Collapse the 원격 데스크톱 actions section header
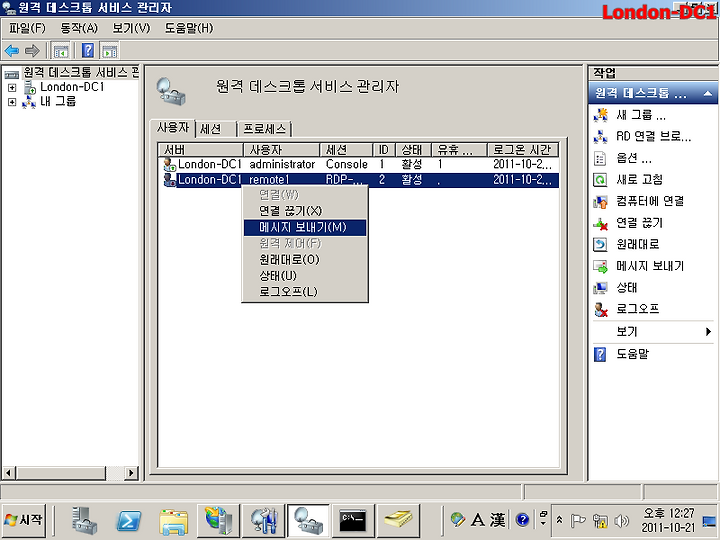The image size is (720, 540). pyautogui.click(x=708, y=94)
